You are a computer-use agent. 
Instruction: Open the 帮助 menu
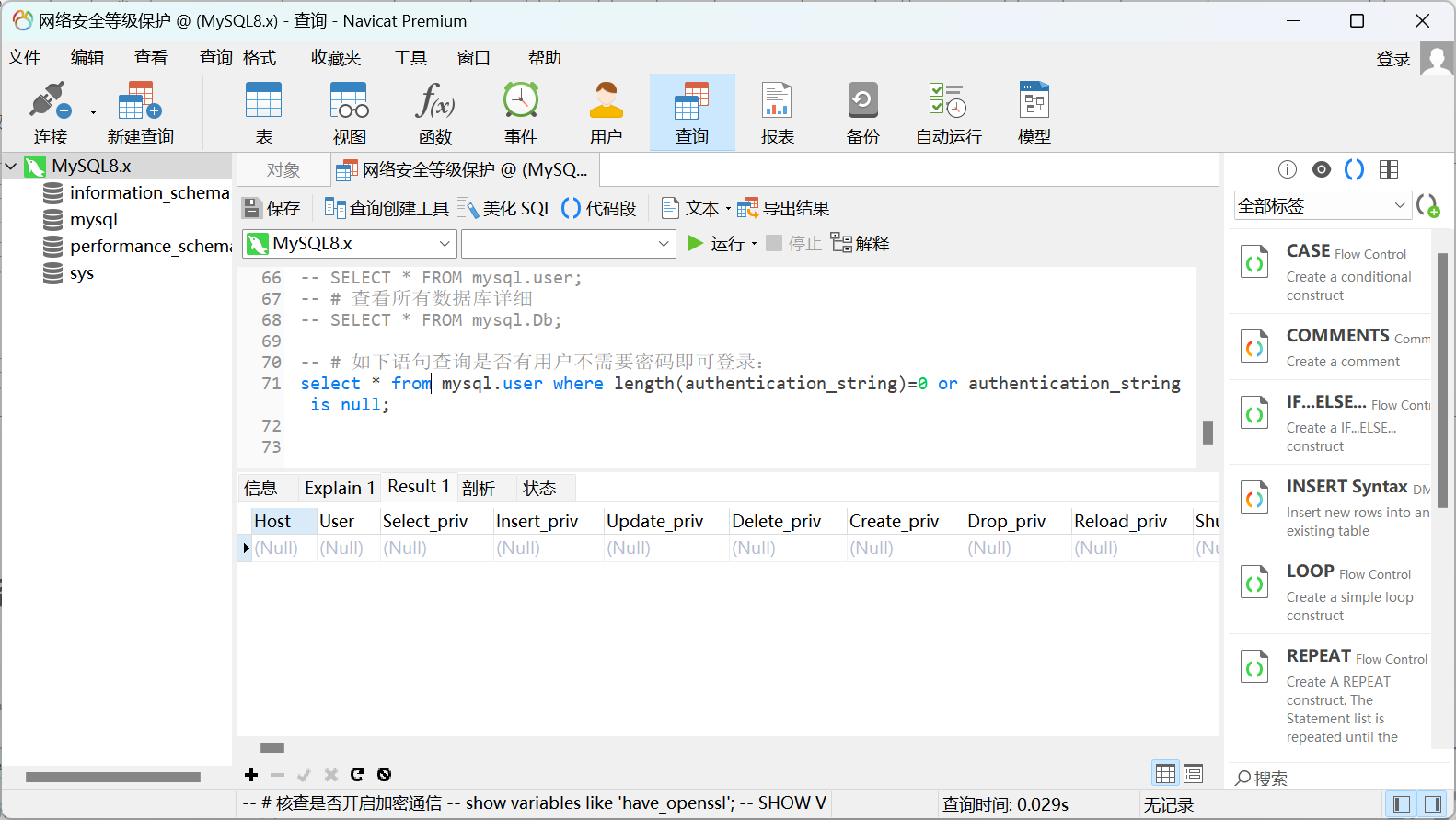tap(545, 57)
